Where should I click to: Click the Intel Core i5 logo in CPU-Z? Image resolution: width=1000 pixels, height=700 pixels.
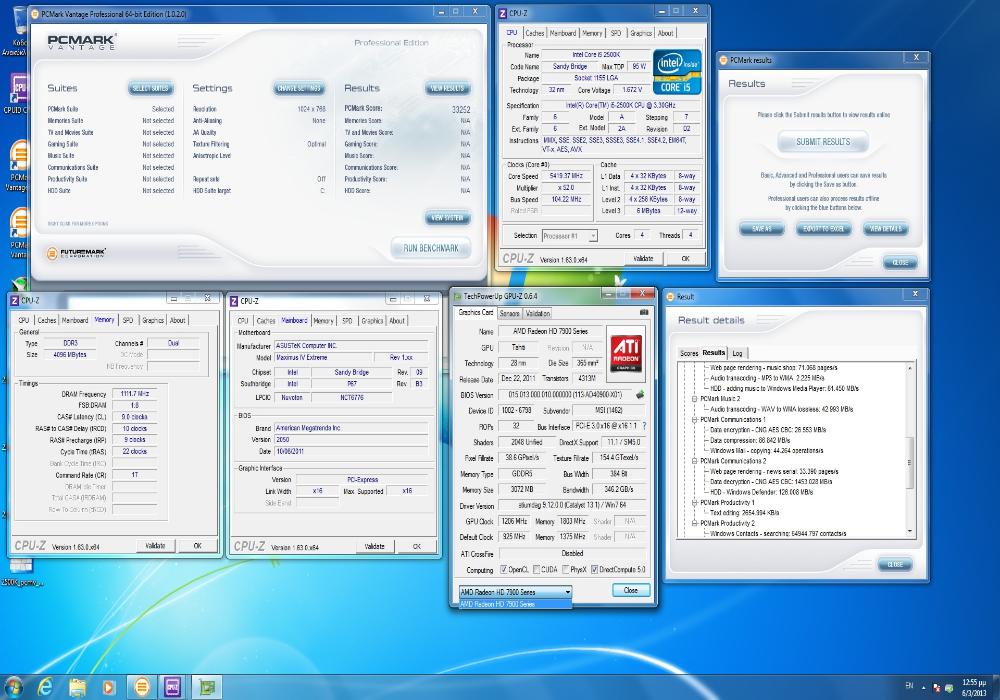click(676, 72)
